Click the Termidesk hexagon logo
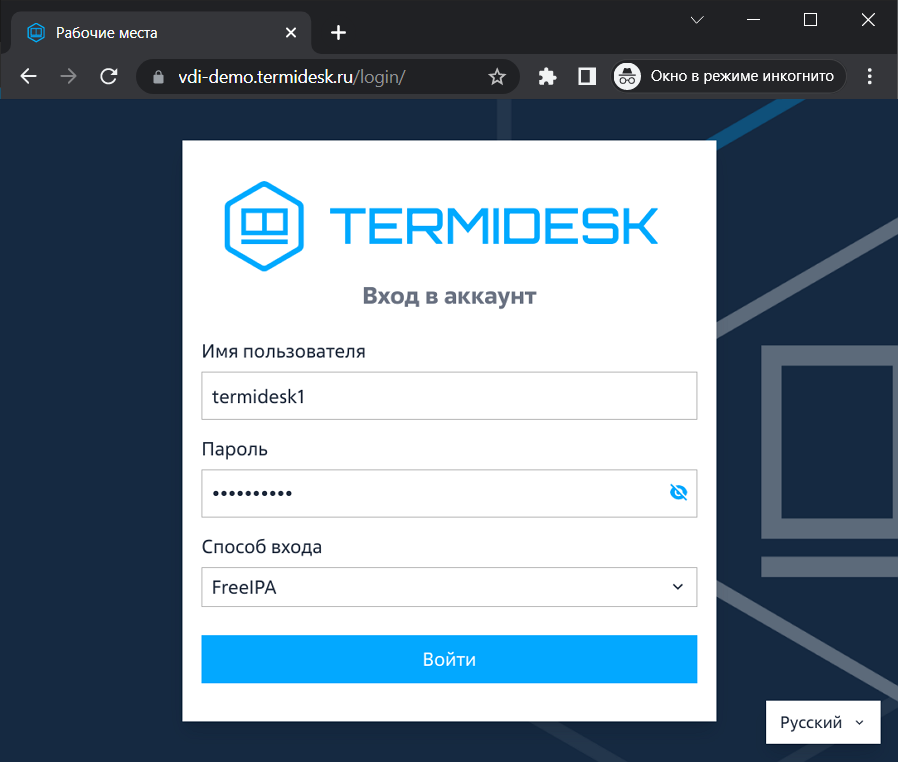Image resolution: width=898 pixels, height=762 pixels. click(264, 226)
